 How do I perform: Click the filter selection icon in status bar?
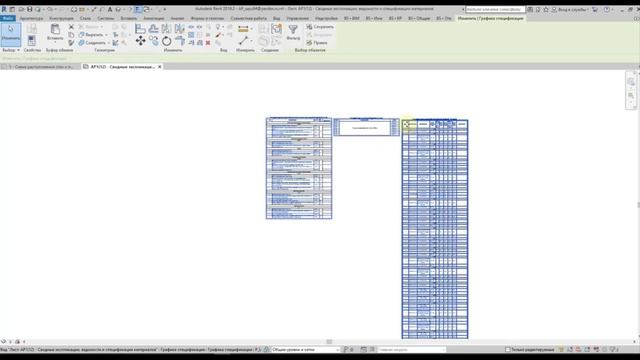613,350
